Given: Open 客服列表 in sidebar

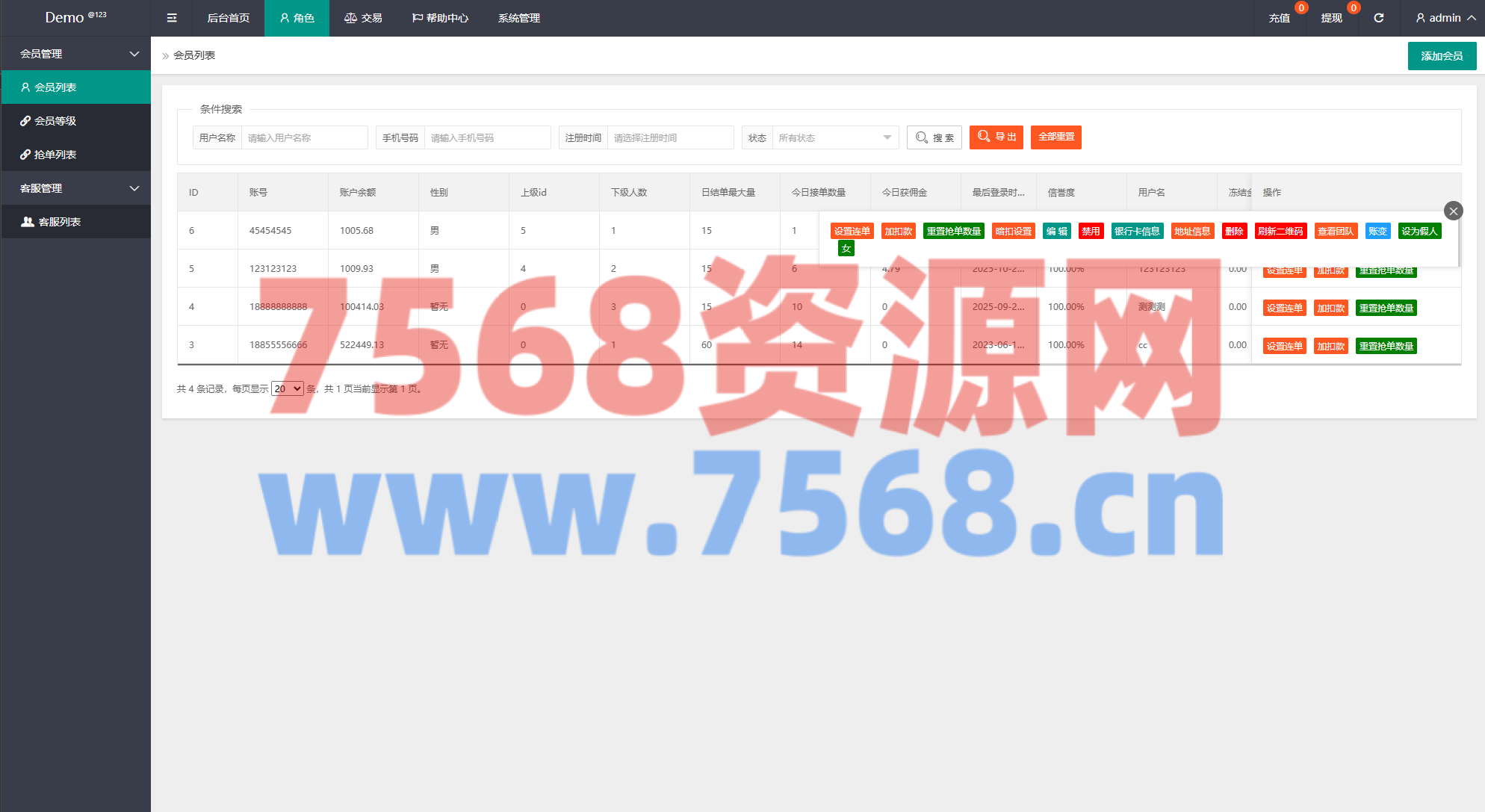Looking at the screenshot, I should click(60, 222).
